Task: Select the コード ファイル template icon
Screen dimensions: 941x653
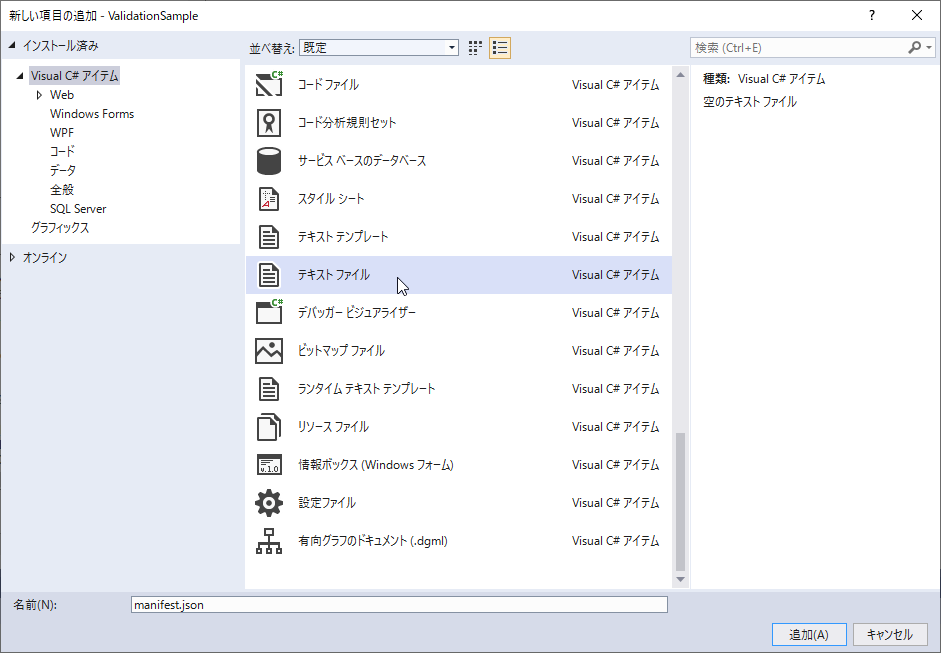Action: tap(269, 85)
